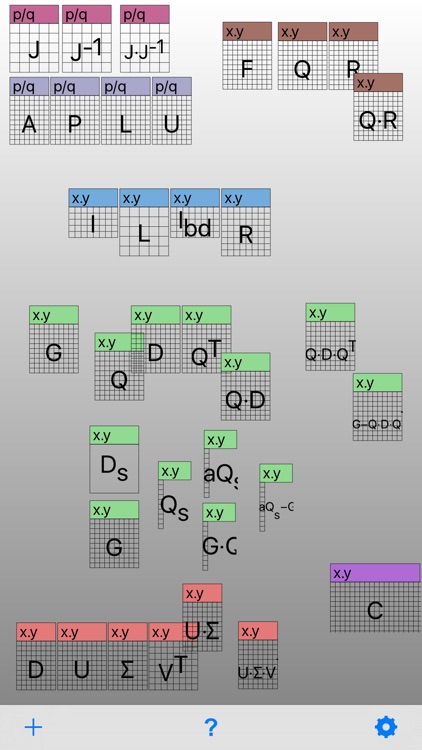Select the pink J⁻¹ inverse matrix tile
Image resolution: width=422 pixels, height=750 pixels.
(87, 39)
